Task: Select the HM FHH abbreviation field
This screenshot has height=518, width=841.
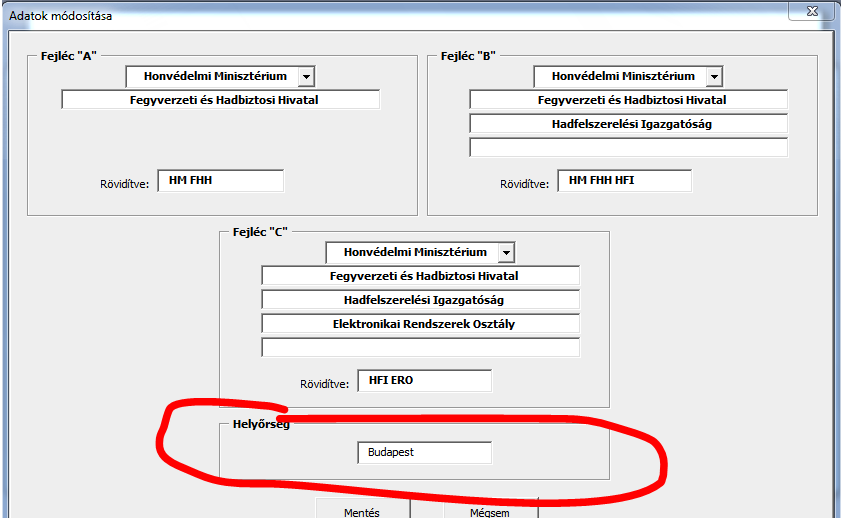Action: [220, 180]
